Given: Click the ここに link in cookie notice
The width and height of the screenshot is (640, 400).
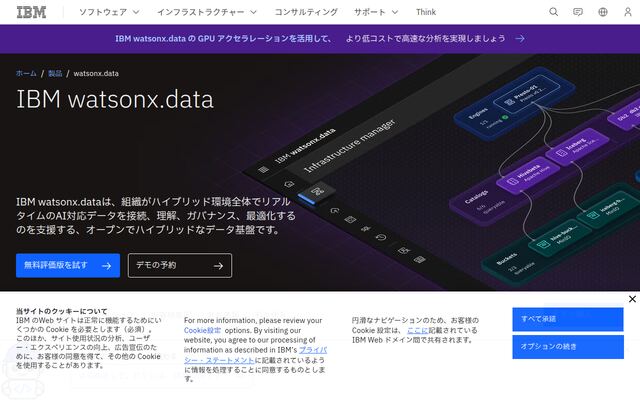Looking at the screenshot, I should (418, 330).
